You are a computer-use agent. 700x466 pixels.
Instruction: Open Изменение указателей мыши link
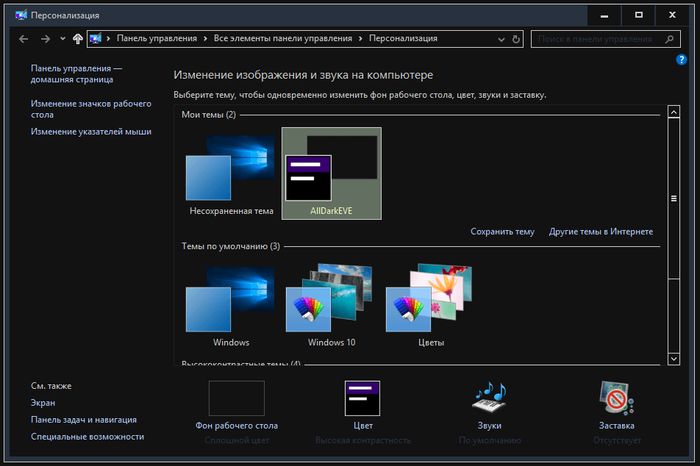pyautogui.click(x=91, y=131)
